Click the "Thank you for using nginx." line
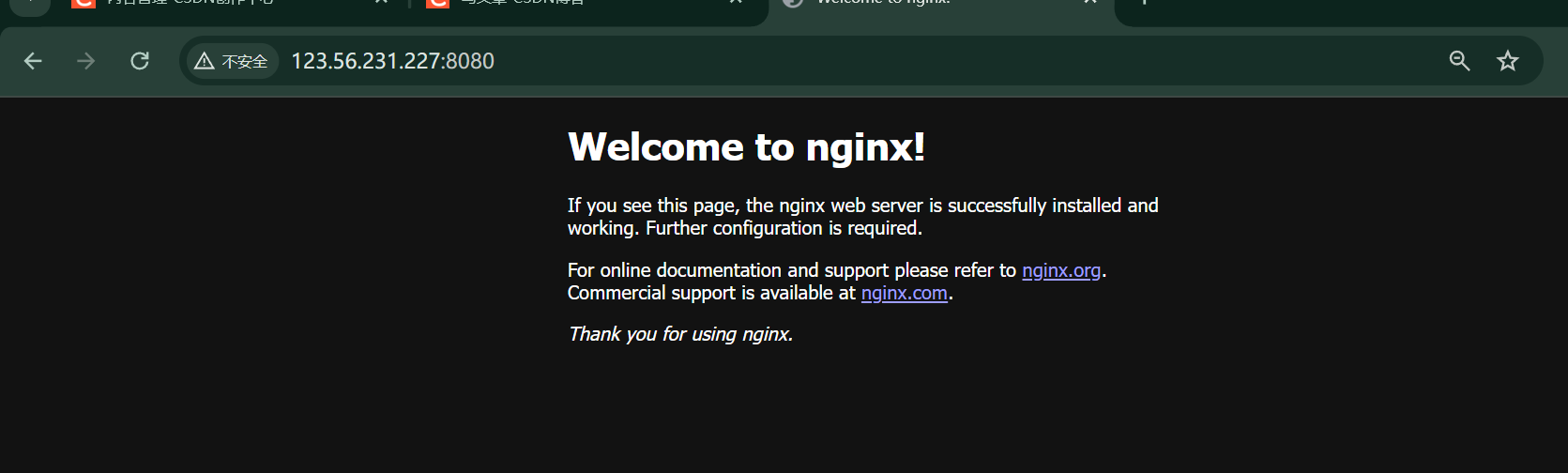This screenshot has width=1568, height=473. point(680,334)
